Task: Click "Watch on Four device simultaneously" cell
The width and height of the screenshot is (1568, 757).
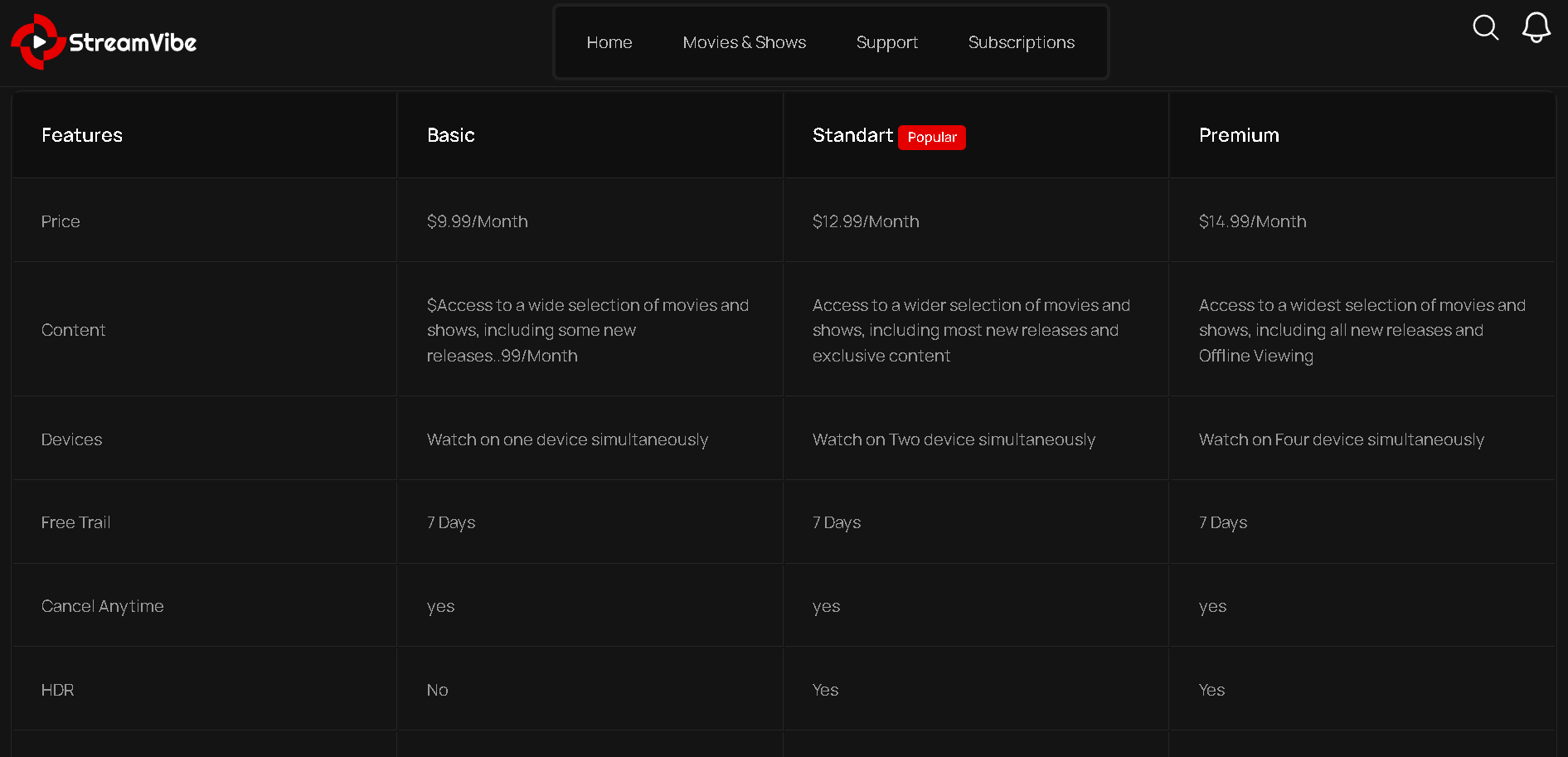Action: pyautogui.click(x=1341, y=439)
